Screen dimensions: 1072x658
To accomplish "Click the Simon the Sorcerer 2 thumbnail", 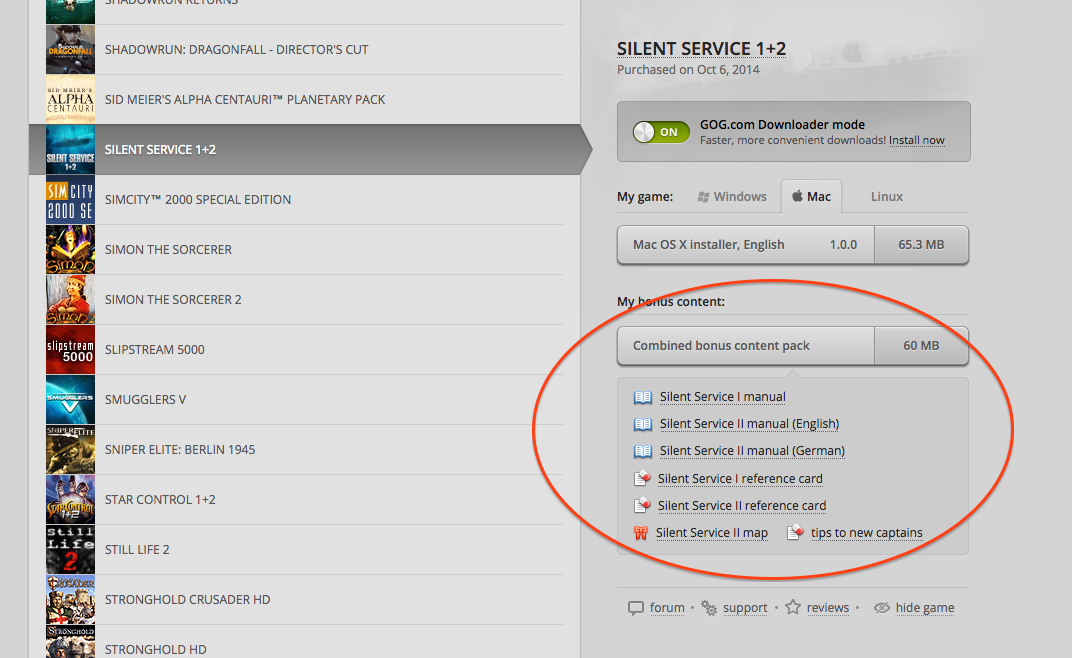I will click(x=70, y=300).
